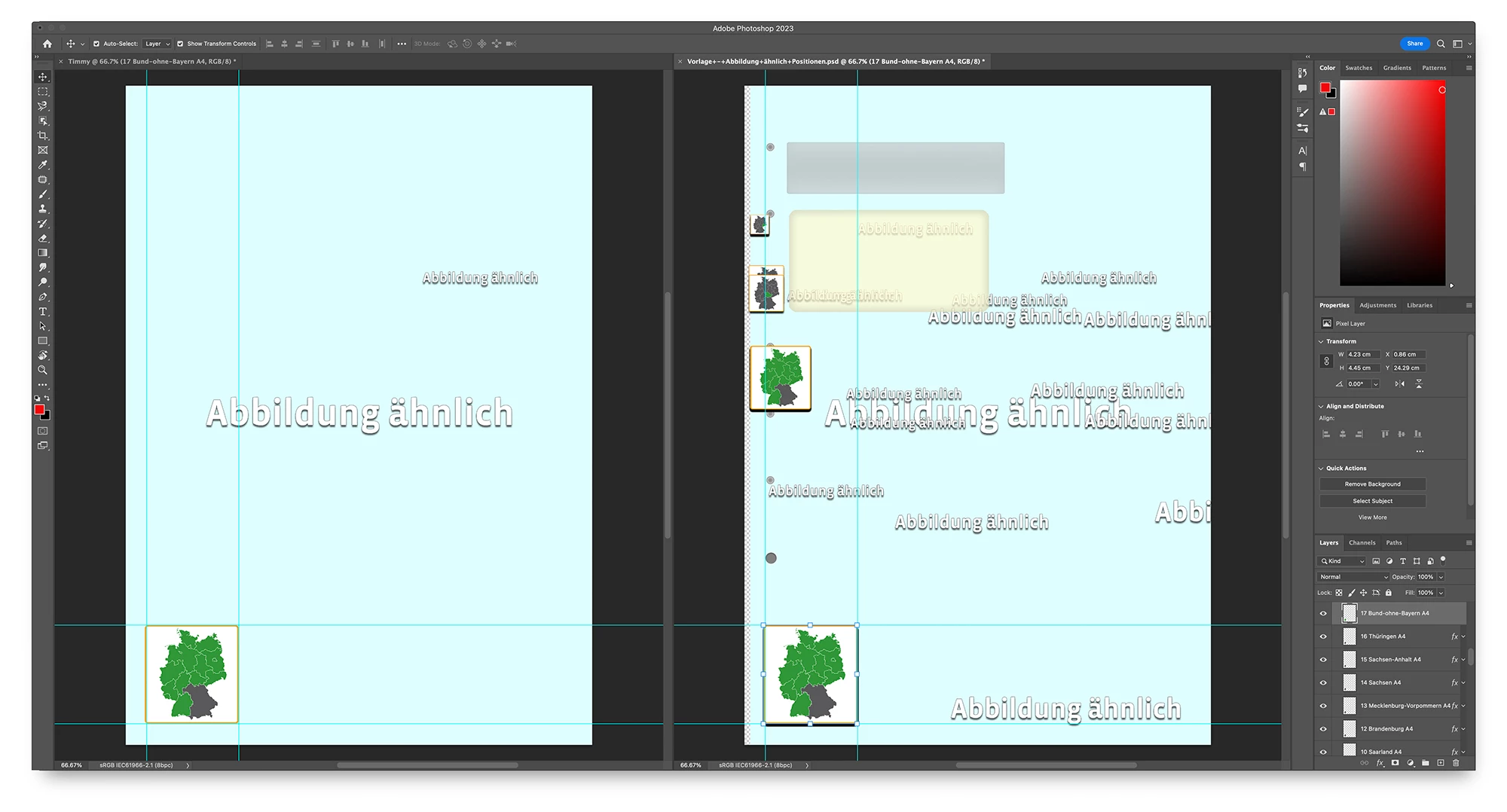
Task: Select the Horizontal Type tool
Action: [x=43, y=312]
